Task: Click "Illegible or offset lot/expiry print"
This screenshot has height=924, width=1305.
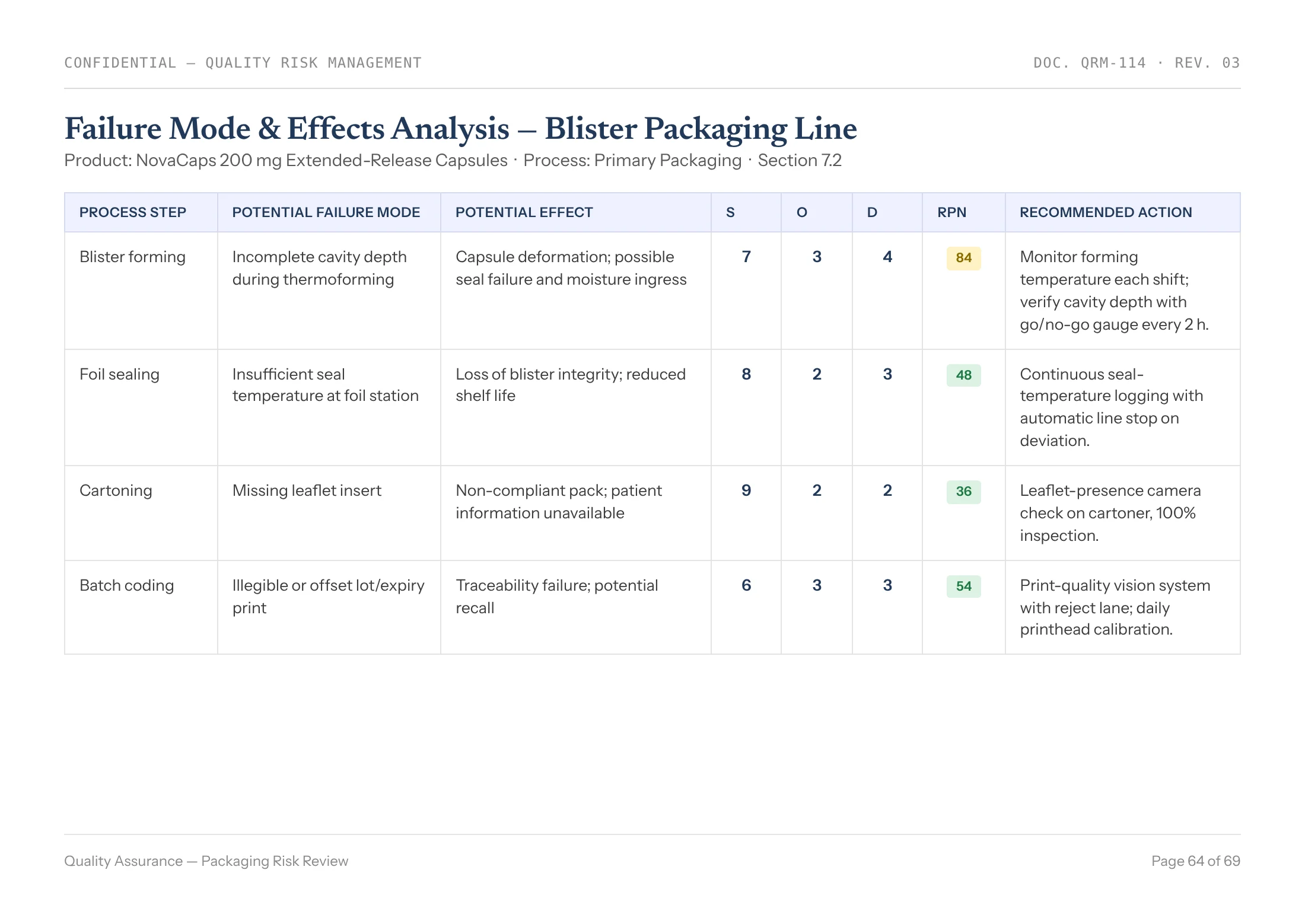Action: 329,597
